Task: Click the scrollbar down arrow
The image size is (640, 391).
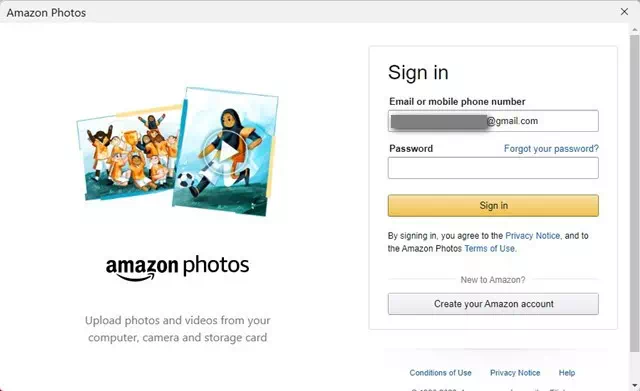Action: [634, 385]
